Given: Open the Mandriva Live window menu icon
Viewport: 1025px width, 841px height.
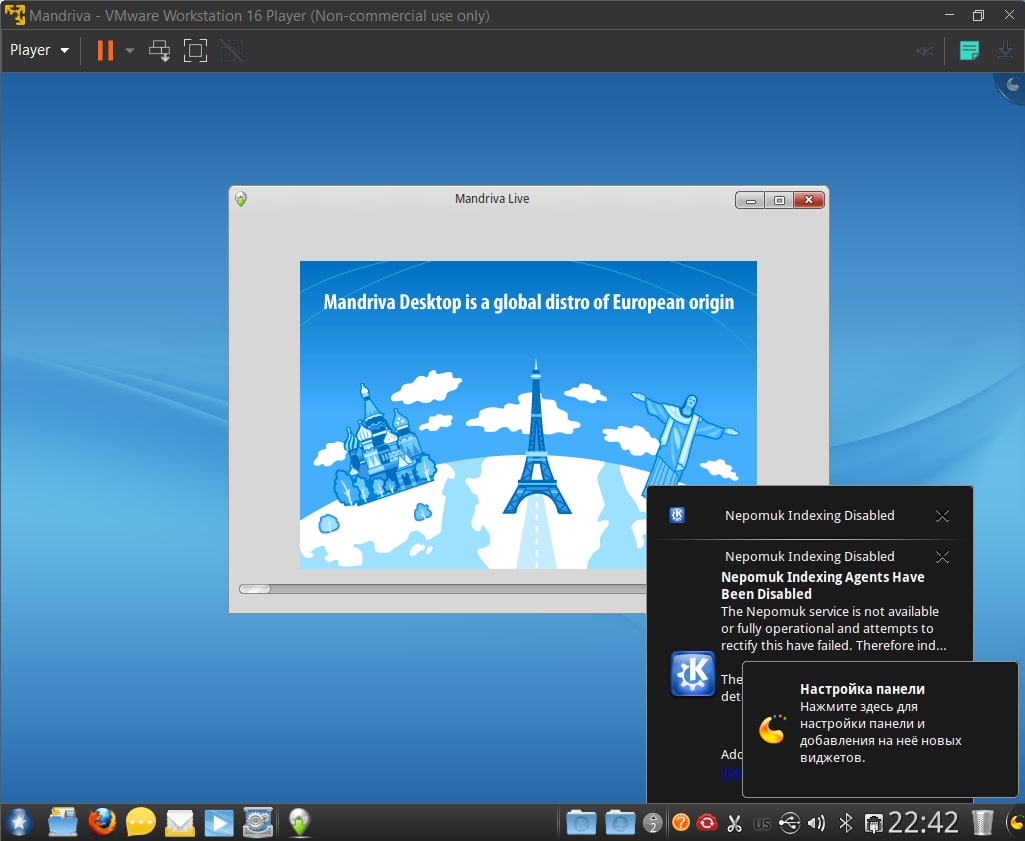Looking at the screenshot, I should 241,199.
